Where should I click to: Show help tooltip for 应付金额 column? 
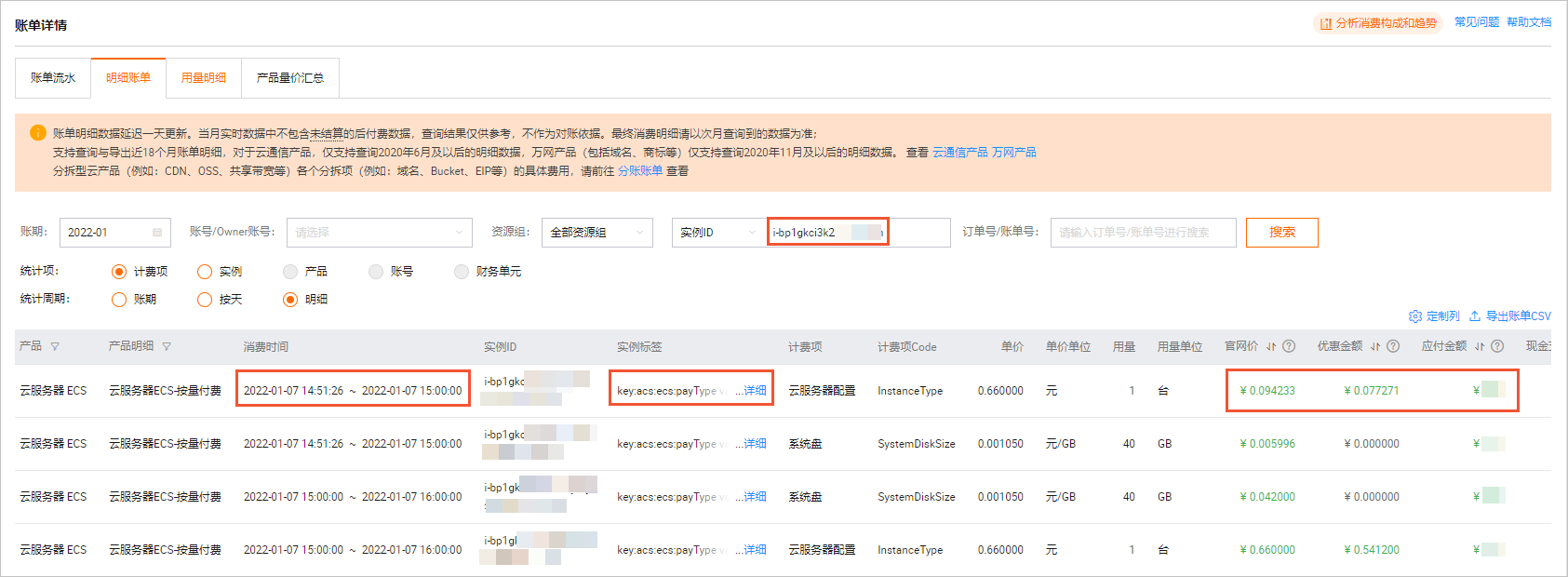click(1497, 346)
